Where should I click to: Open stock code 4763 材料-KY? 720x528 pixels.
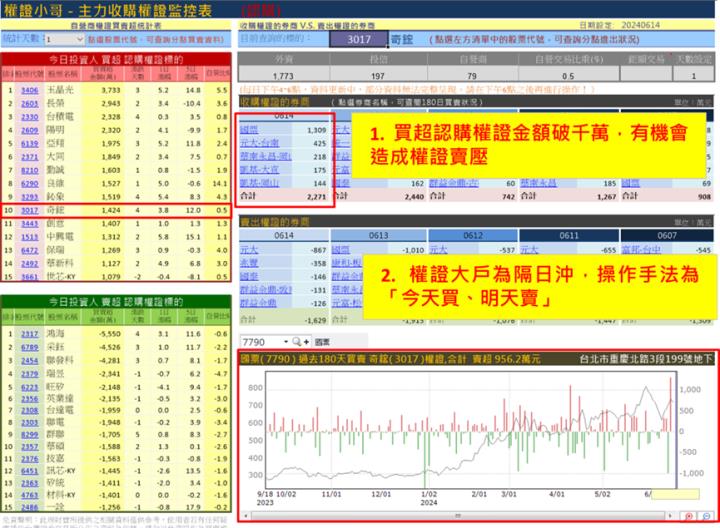(30, 495)
